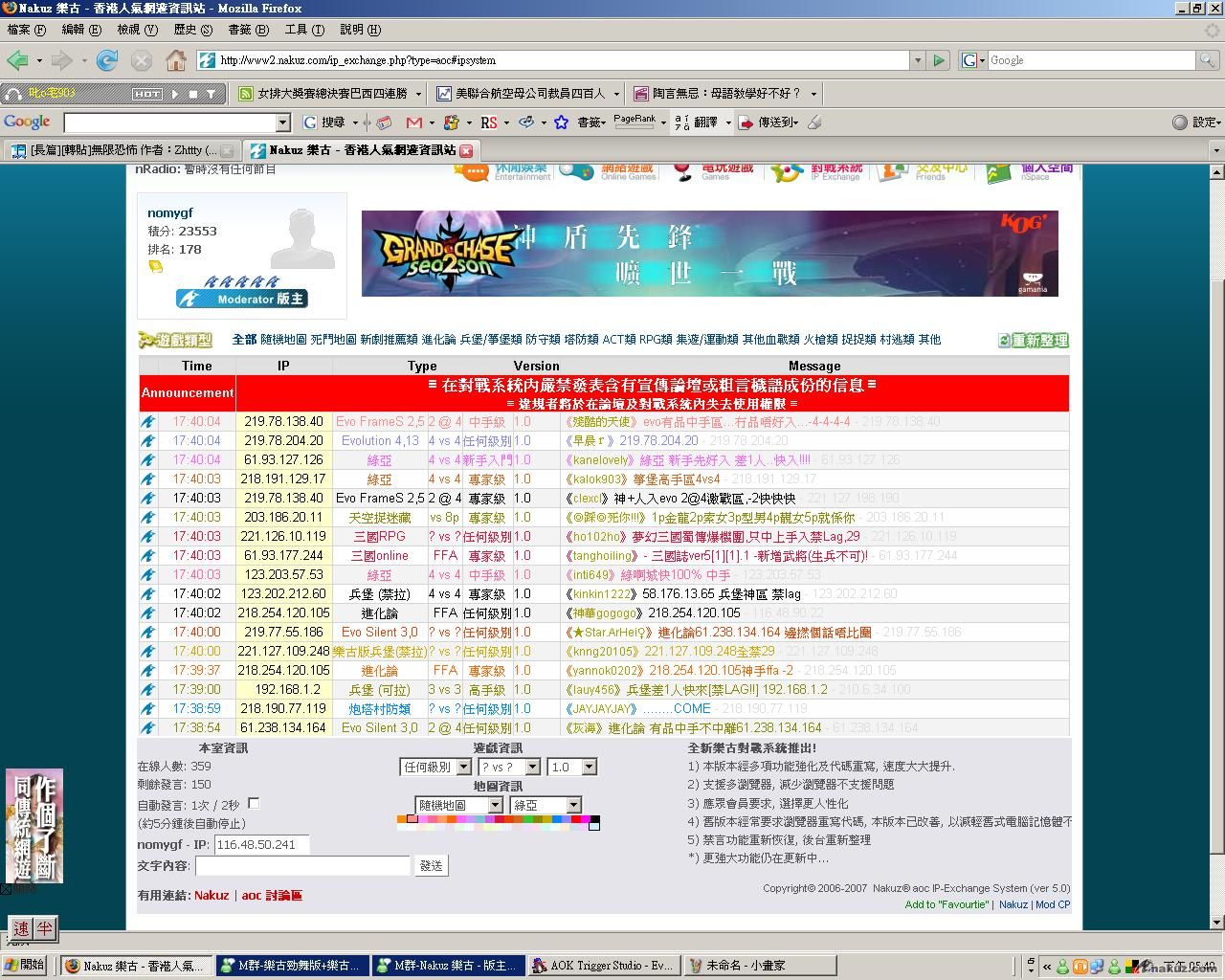
Task: Pick the orange swatch at palette start
Action: click(402, 818)
